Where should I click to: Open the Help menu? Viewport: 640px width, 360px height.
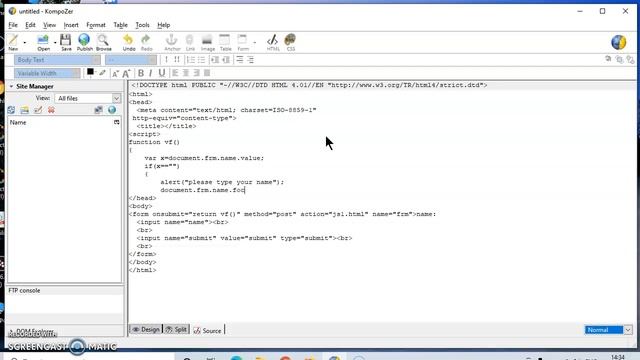tap(164, 25)
